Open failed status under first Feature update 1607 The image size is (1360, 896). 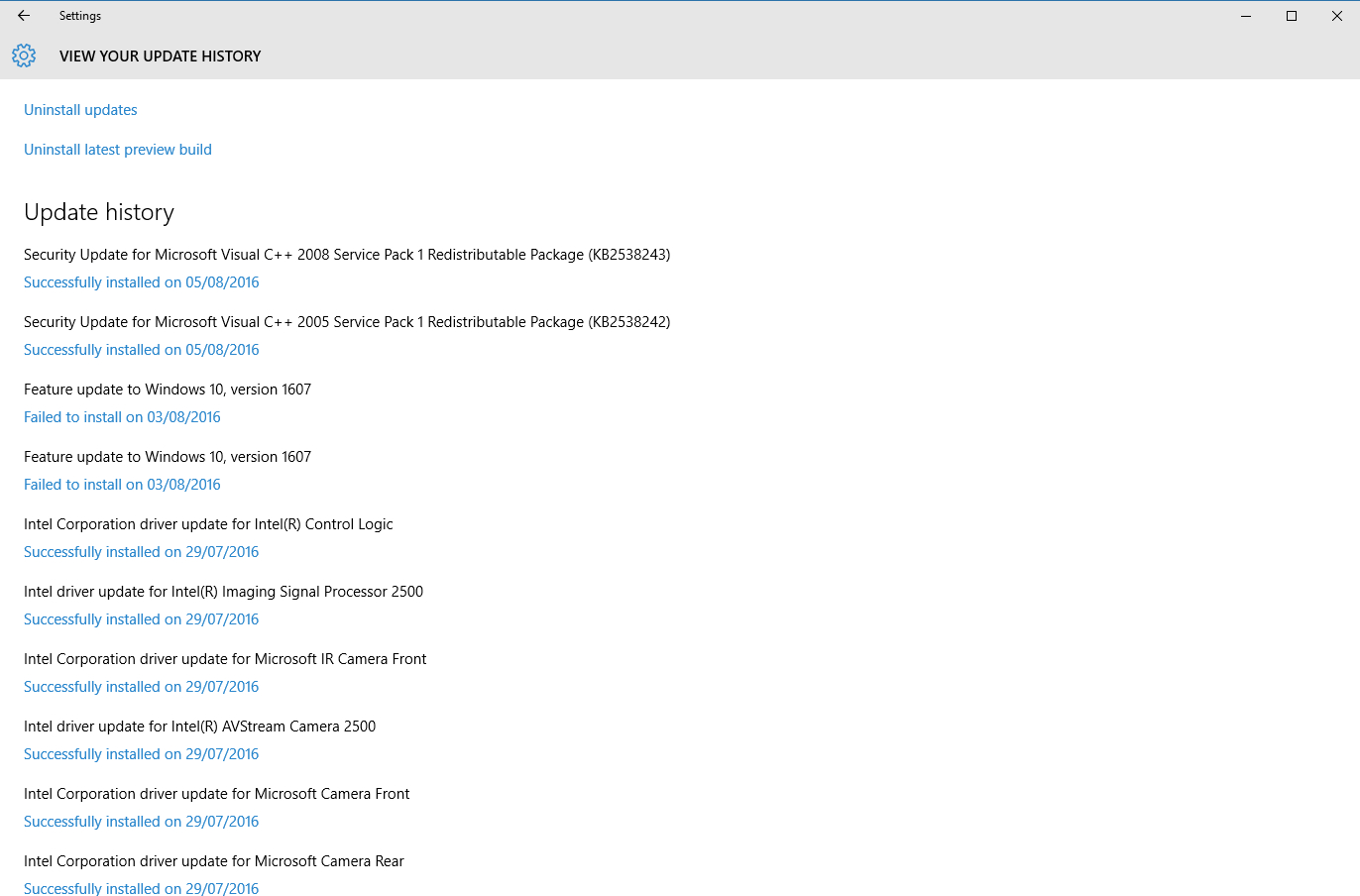coord(122,417)
